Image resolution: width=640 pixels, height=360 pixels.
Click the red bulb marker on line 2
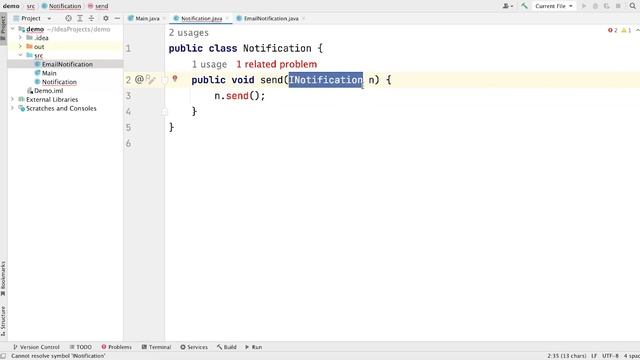click(175, 78)
